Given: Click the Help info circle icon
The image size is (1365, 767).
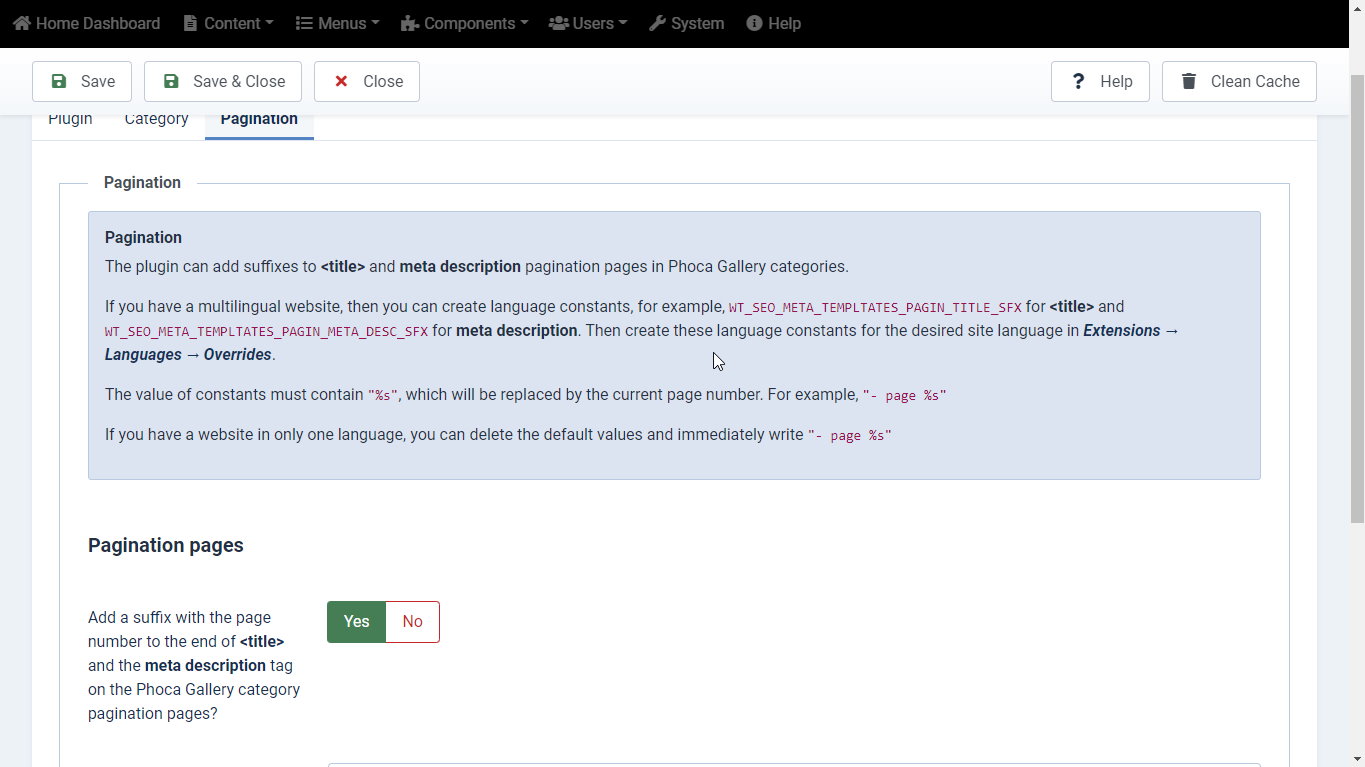Looking at the screenshot, I should tap(754, 23).
